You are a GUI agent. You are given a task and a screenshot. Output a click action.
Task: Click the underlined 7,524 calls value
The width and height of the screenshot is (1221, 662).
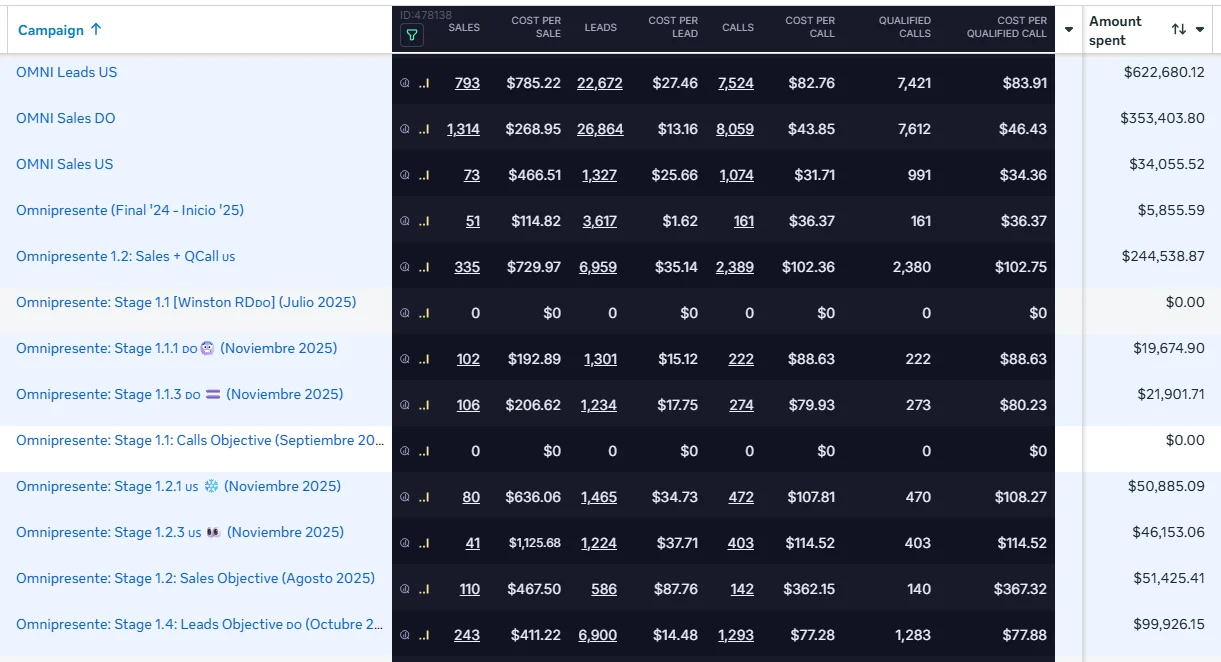tap(736, 83)
